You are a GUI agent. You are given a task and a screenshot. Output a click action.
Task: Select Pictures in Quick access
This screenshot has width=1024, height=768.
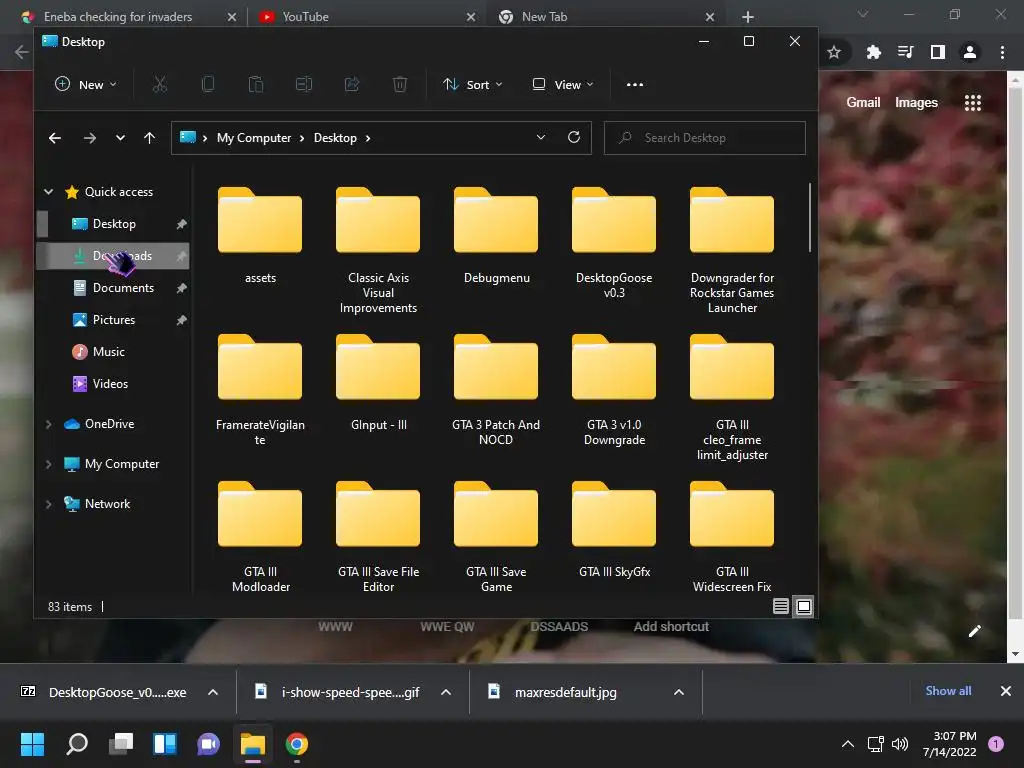tap(114, 319)
